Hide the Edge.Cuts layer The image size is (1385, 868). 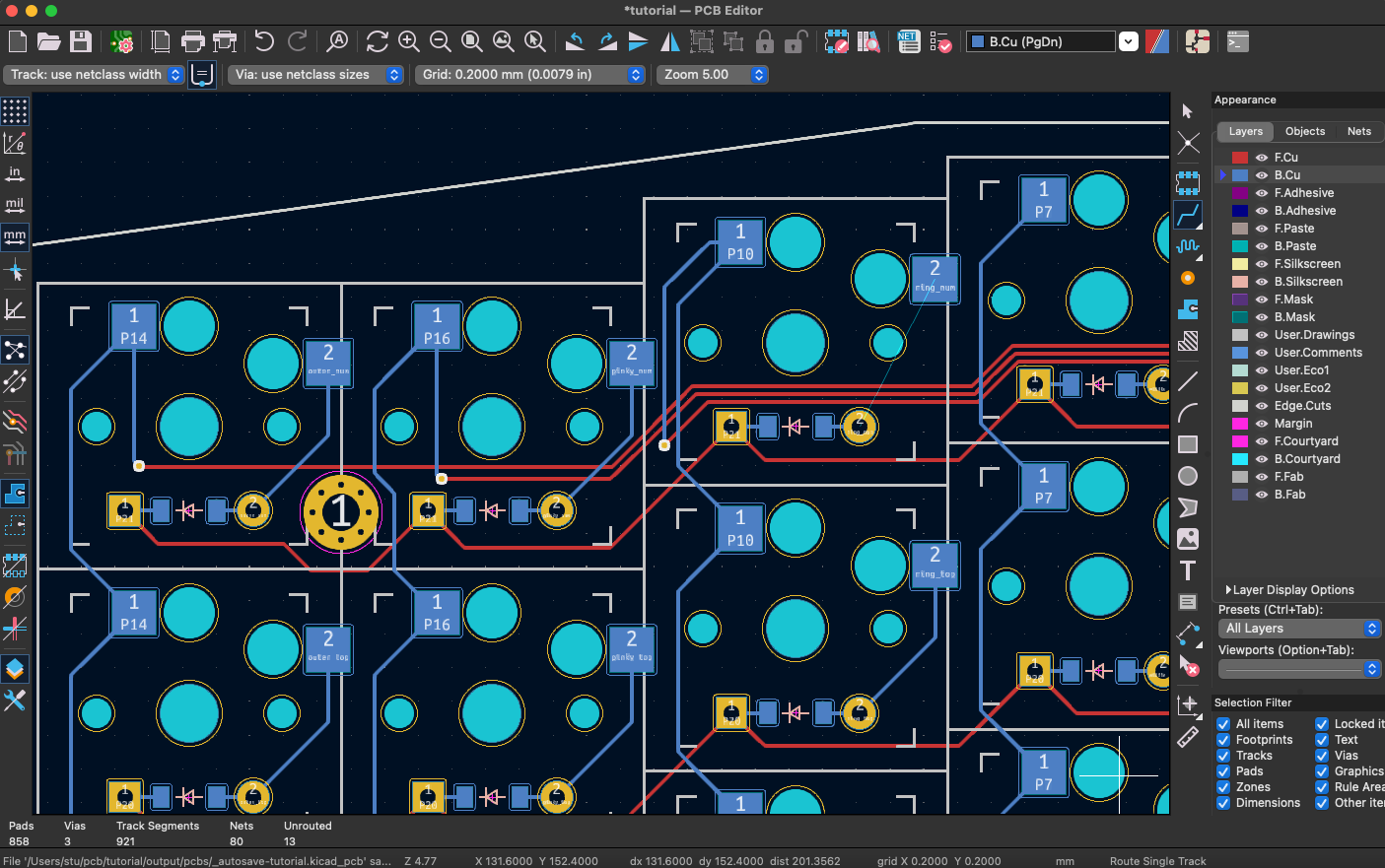click(1263, 405)
